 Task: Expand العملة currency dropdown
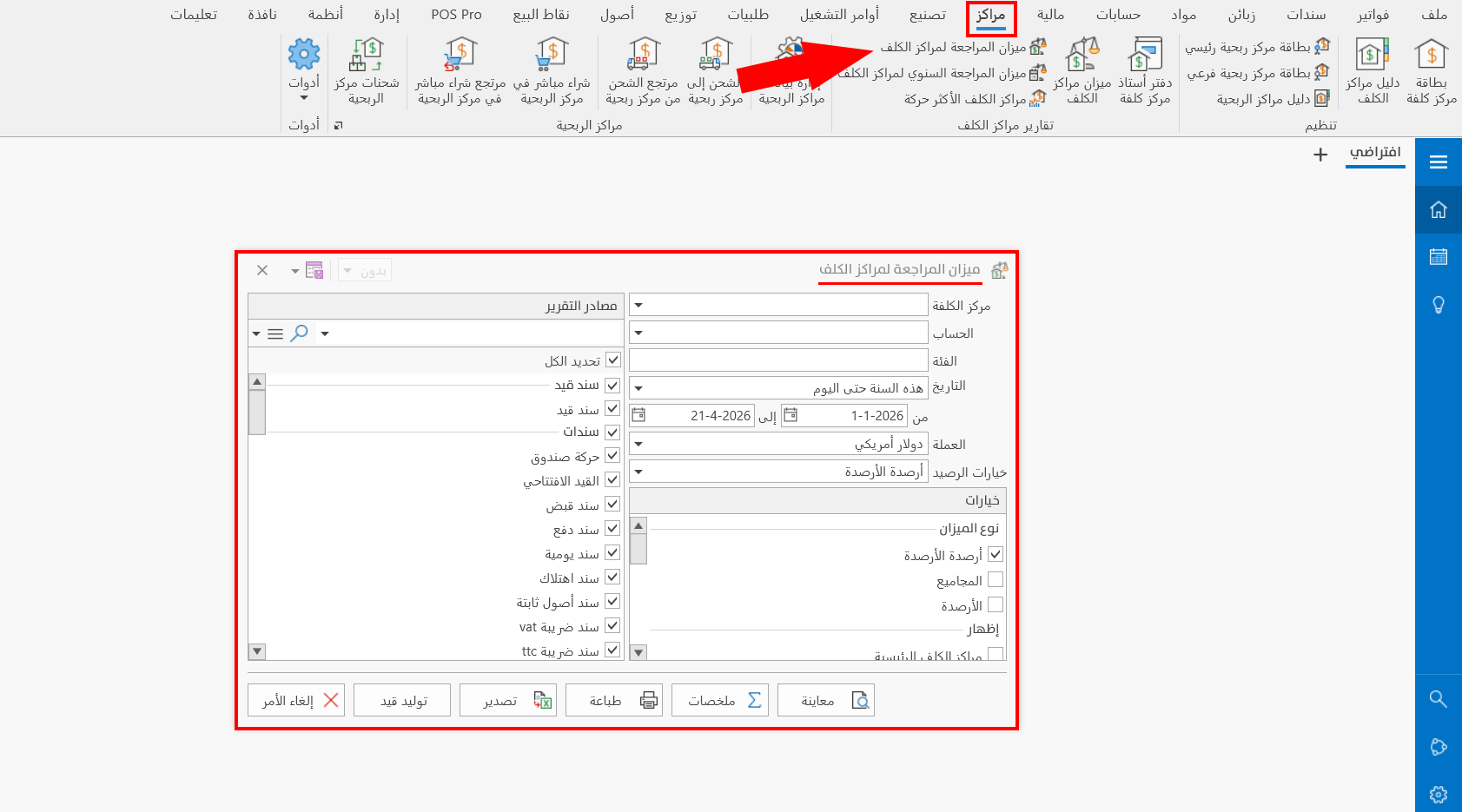(x=638, y=444)
